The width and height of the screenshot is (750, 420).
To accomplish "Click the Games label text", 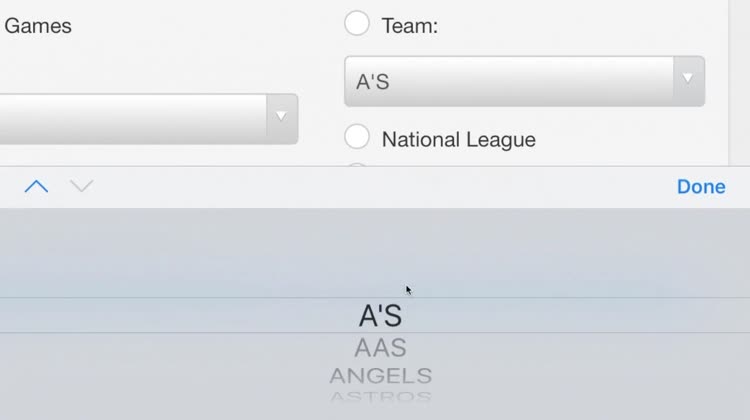I will click(38, 26).
